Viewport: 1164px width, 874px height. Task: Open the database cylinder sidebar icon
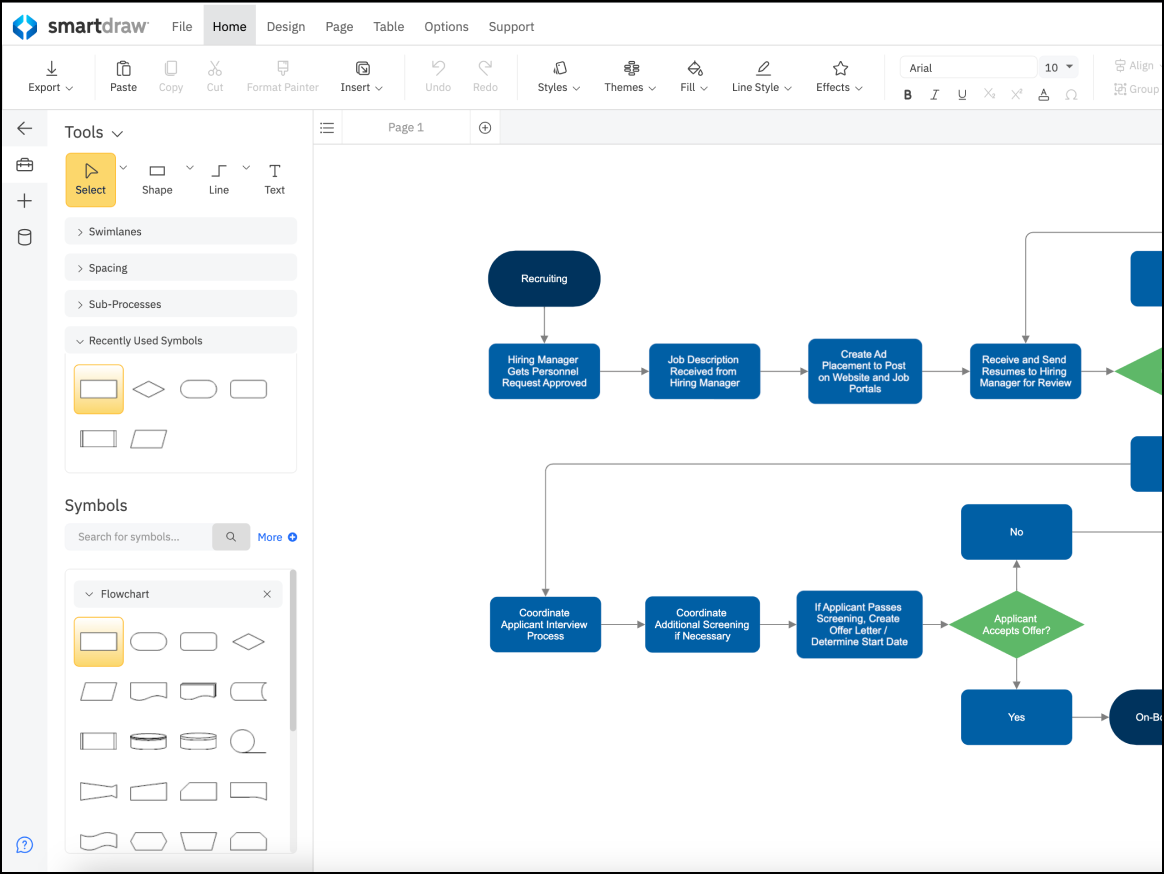(24, 237)
